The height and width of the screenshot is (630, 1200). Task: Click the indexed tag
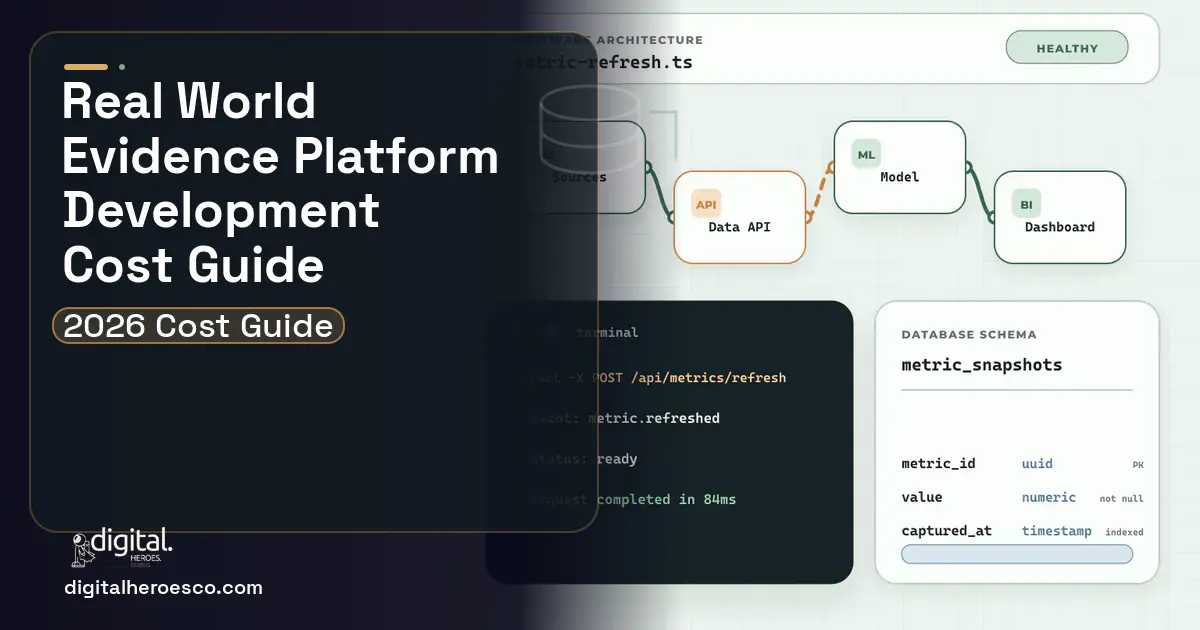tap(1124, 532)
